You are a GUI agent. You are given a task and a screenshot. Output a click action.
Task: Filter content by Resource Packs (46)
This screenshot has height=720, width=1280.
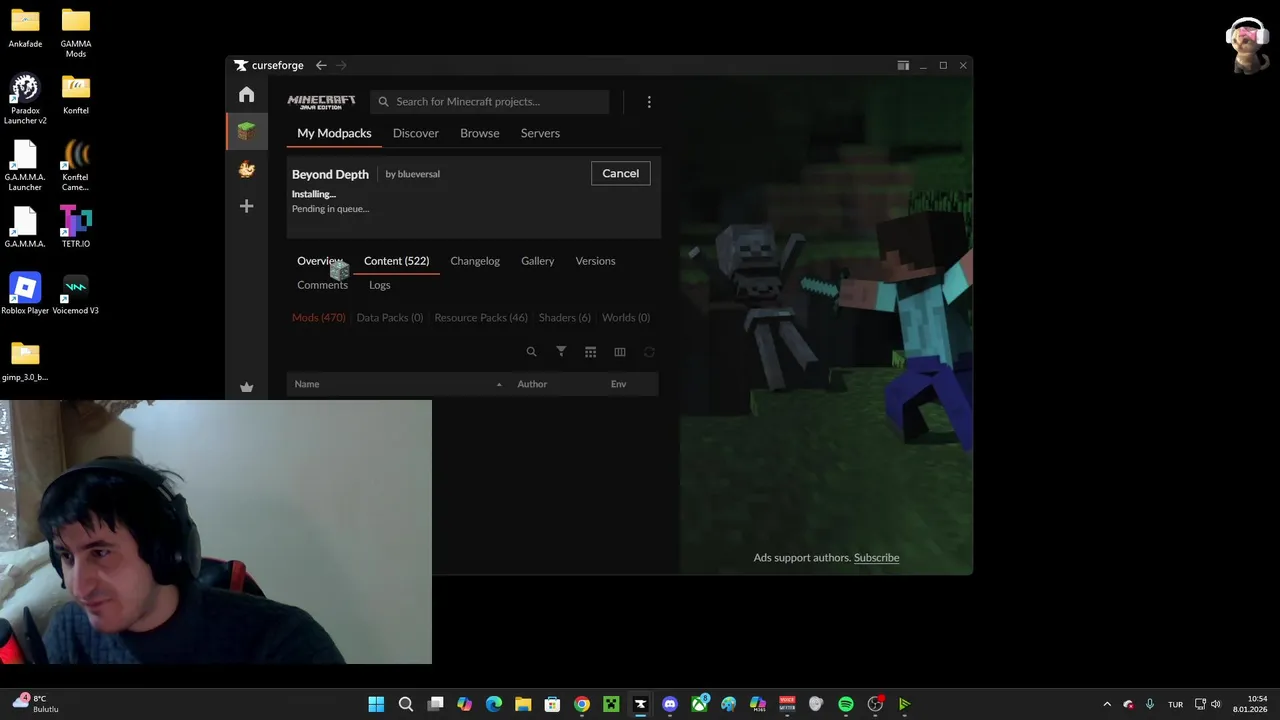pyautogui.click(x=481, y=318)
